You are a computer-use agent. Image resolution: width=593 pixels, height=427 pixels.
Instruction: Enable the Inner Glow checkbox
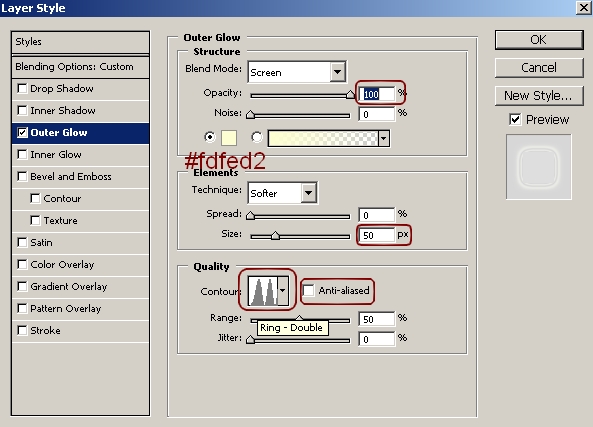coord(22,154)
